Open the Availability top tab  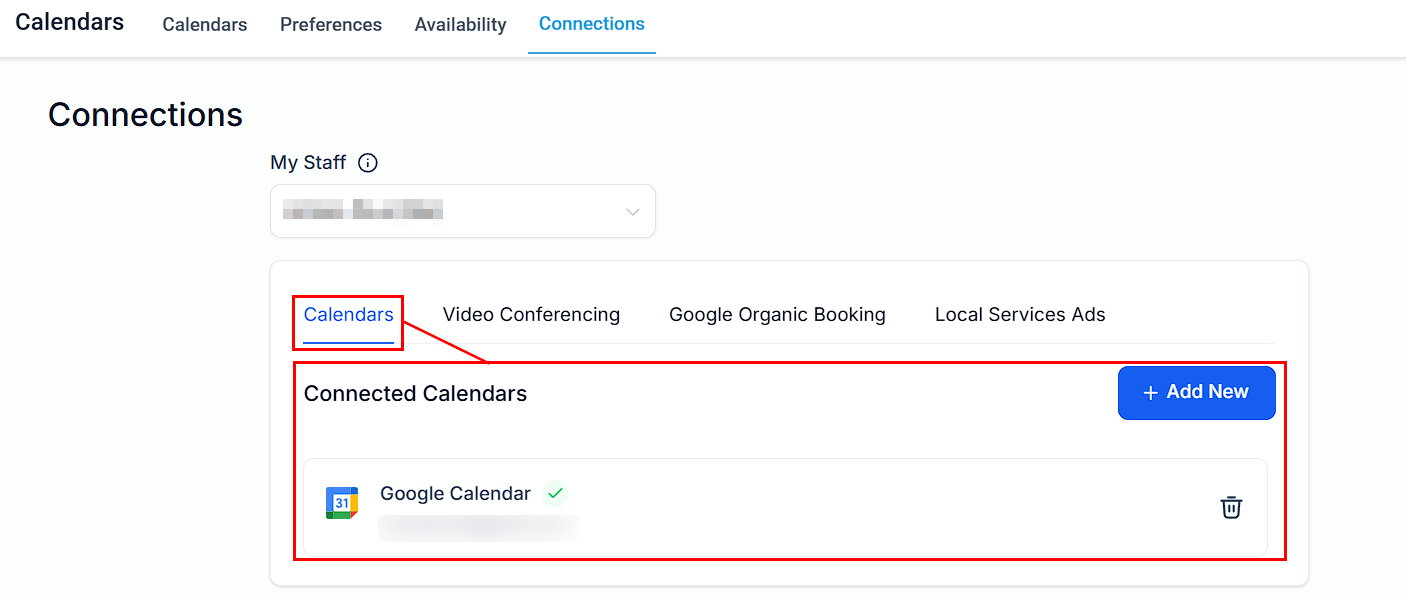tap(461, 25)
